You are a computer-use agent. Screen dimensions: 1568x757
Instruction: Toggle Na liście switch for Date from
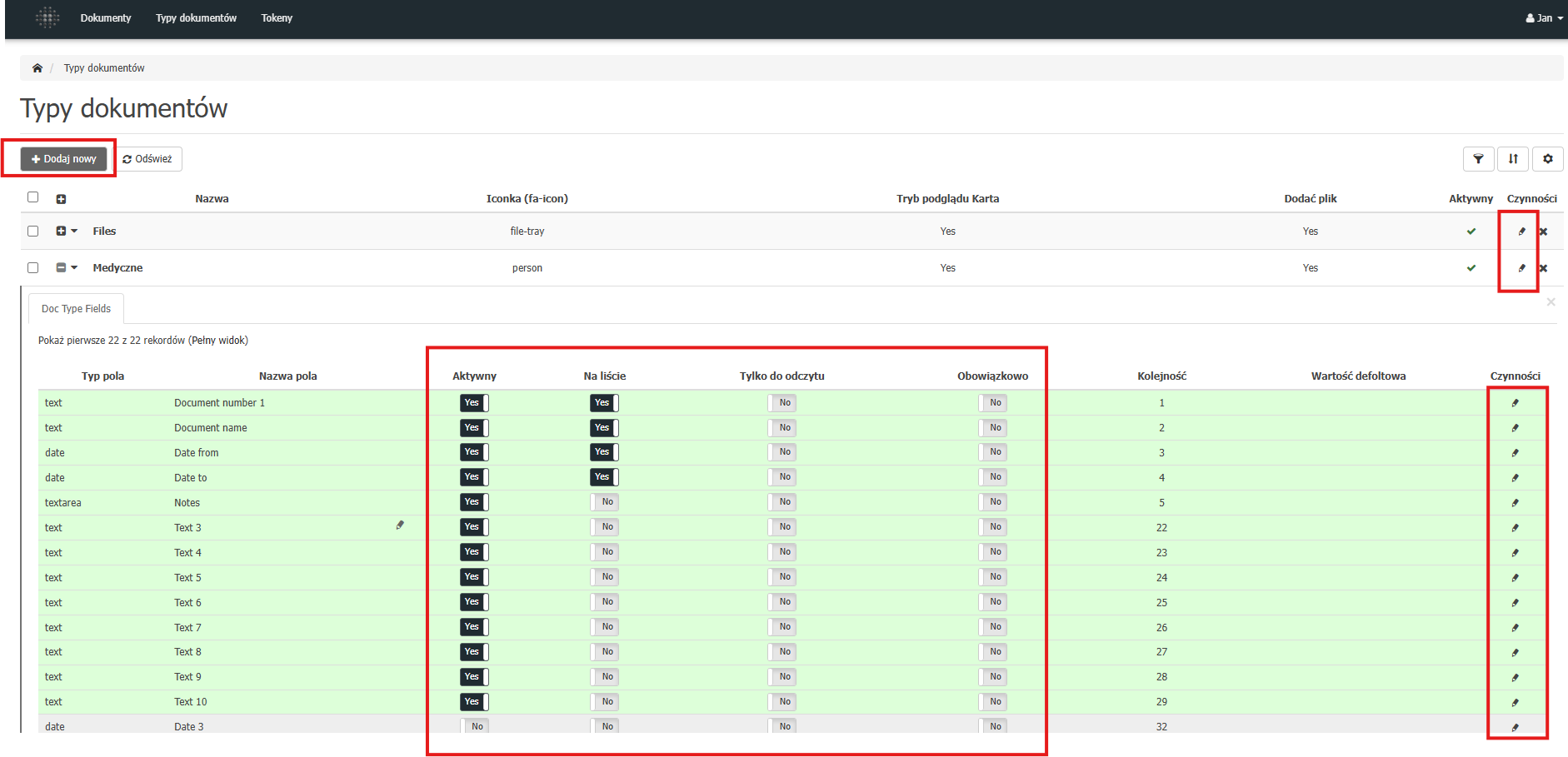pos(604,452)
